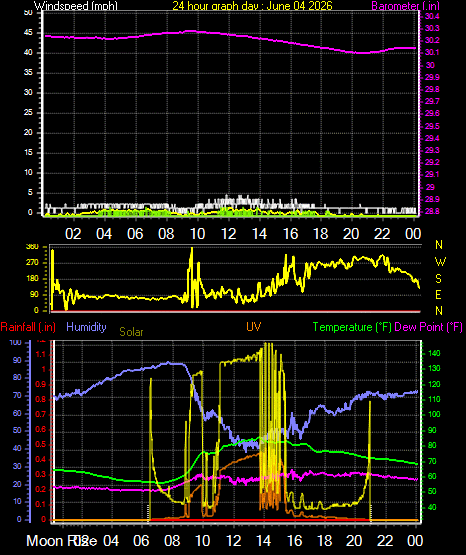Click hour label 04 under windspeed chart
The width and height of the screenshot is (466, 555).
tap(104, 234)
